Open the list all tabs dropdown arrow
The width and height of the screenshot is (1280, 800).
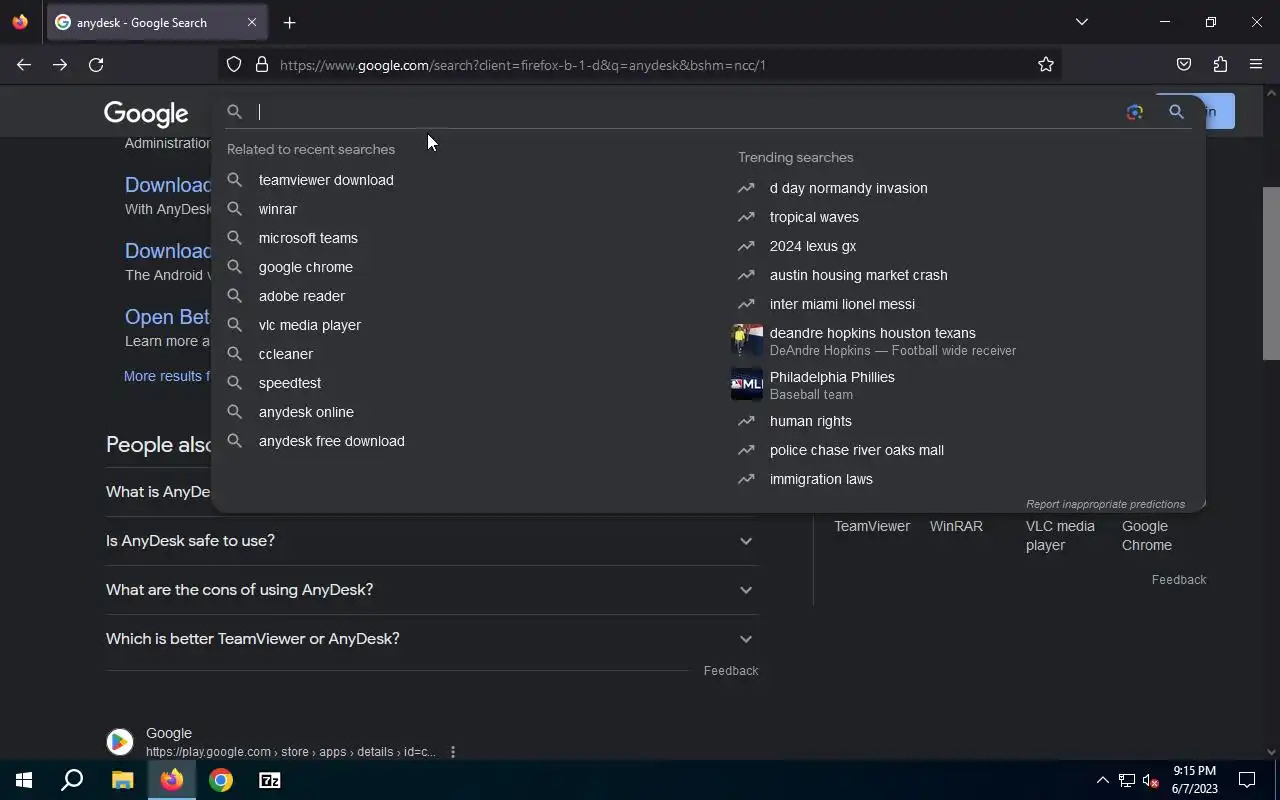tap(1081, 22)
